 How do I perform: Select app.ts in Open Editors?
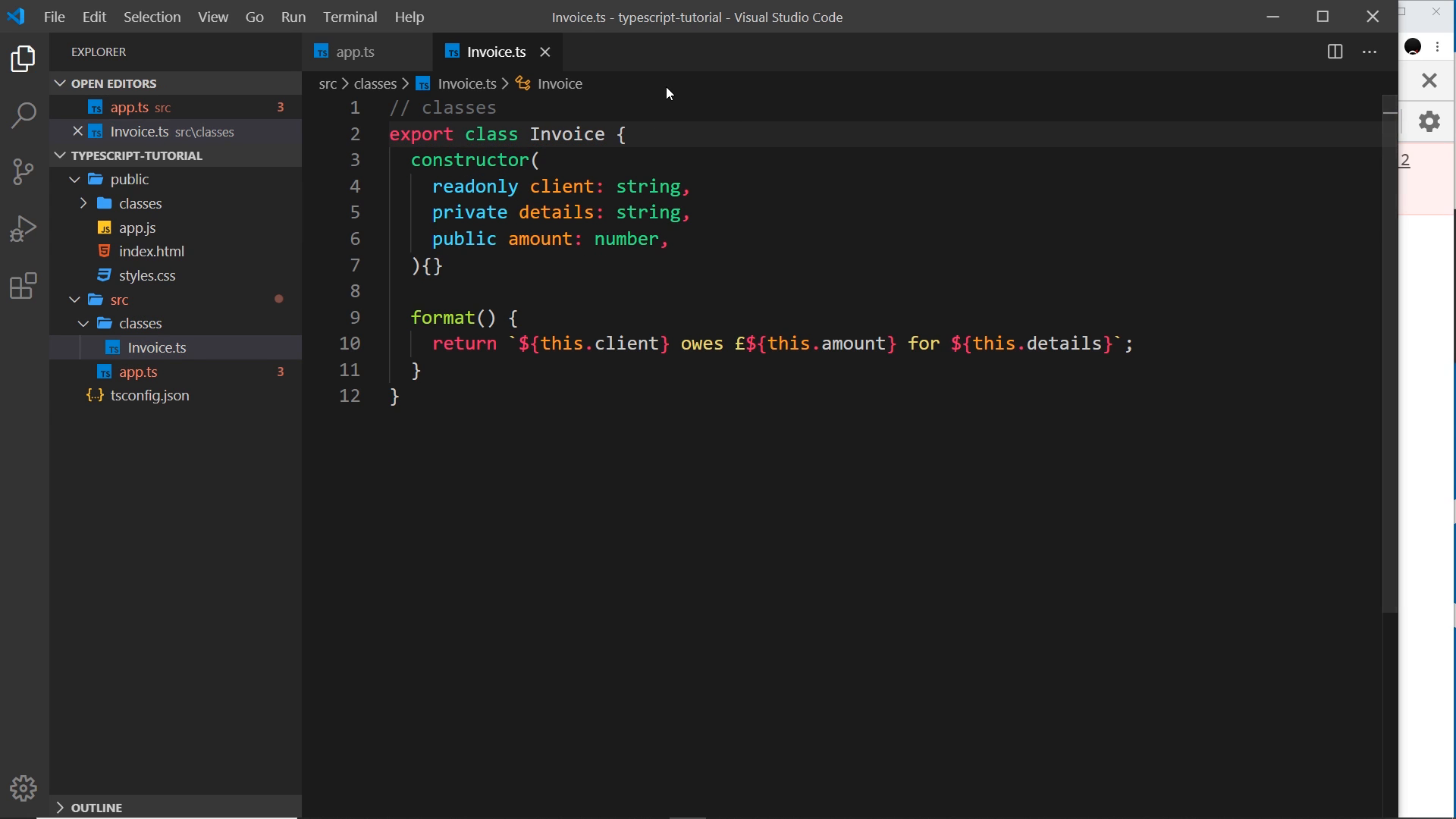coord(175,107)
